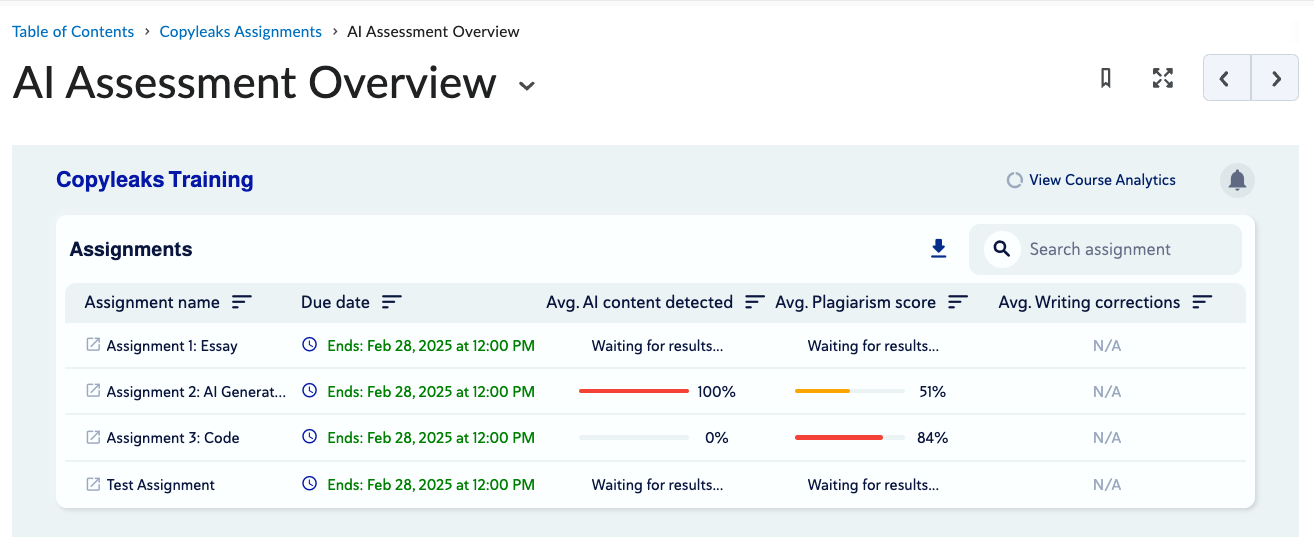This screenshot has height=537, width=1314.
Task: Navigate to Table of Contents breadcrumb
Action: pyautogui.click(x=73, y=32)
